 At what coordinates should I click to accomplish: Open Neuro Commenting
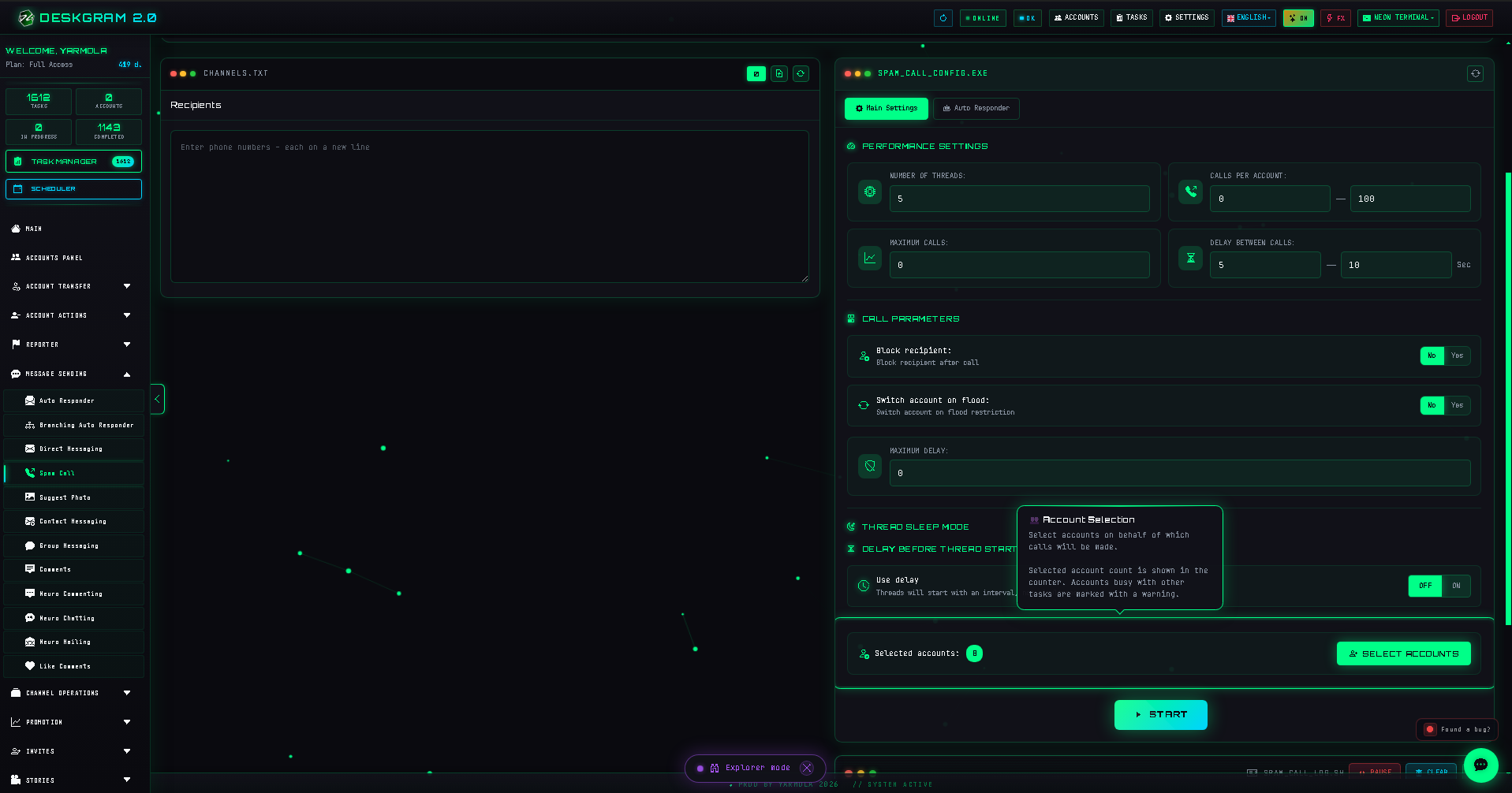point(74,594)
